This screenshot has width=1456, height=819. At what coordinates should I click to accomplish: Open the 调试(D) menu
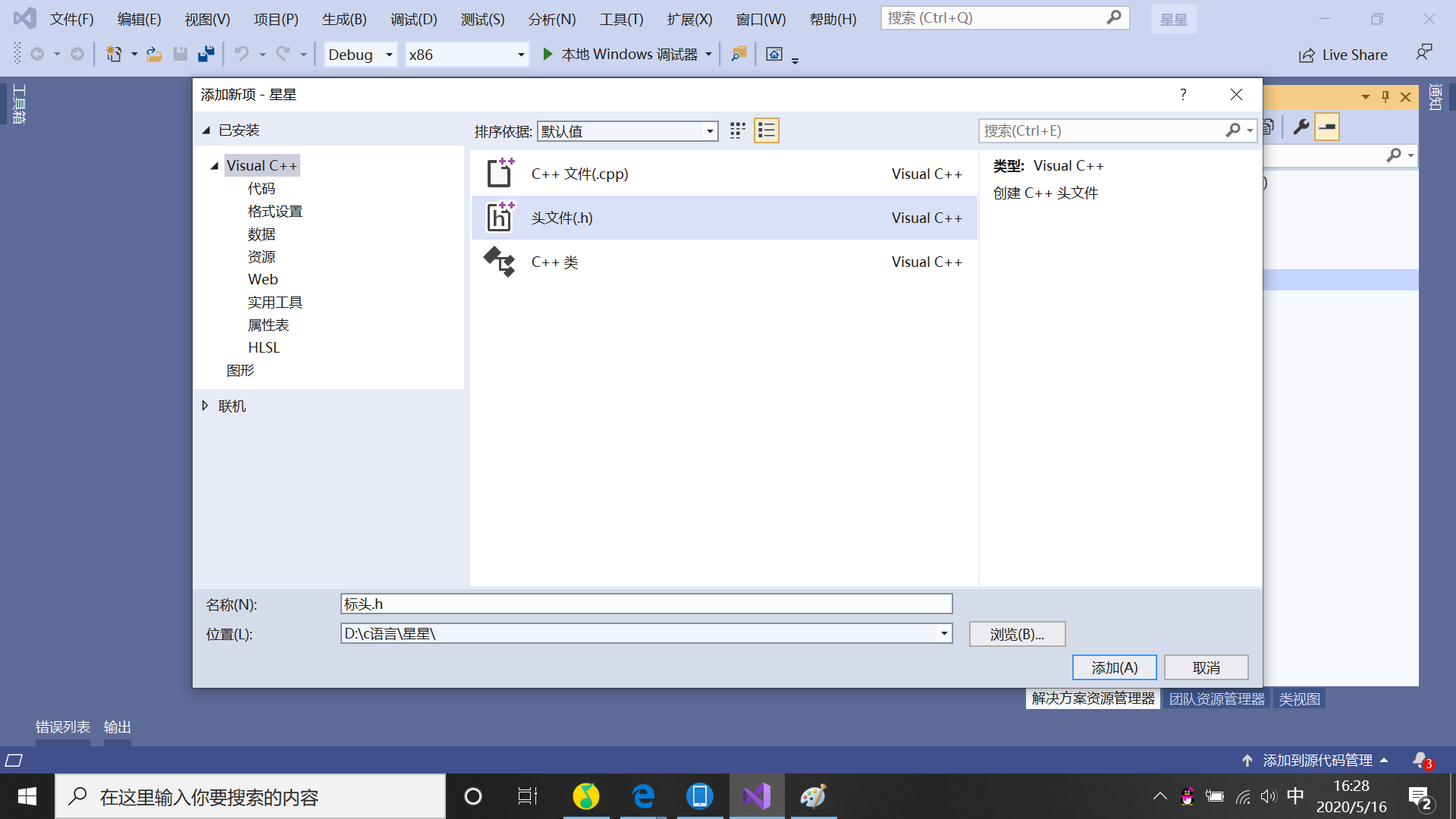413,19
